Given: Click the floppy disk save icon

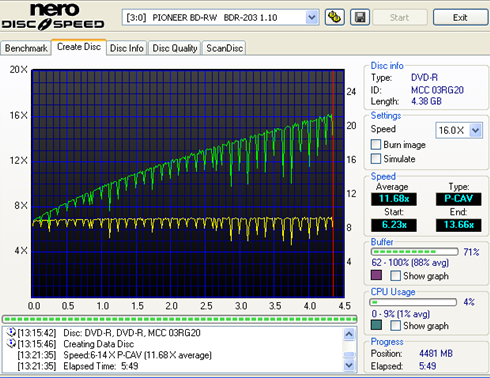Looking at the screenshot, I should click(x=360, y=17).
